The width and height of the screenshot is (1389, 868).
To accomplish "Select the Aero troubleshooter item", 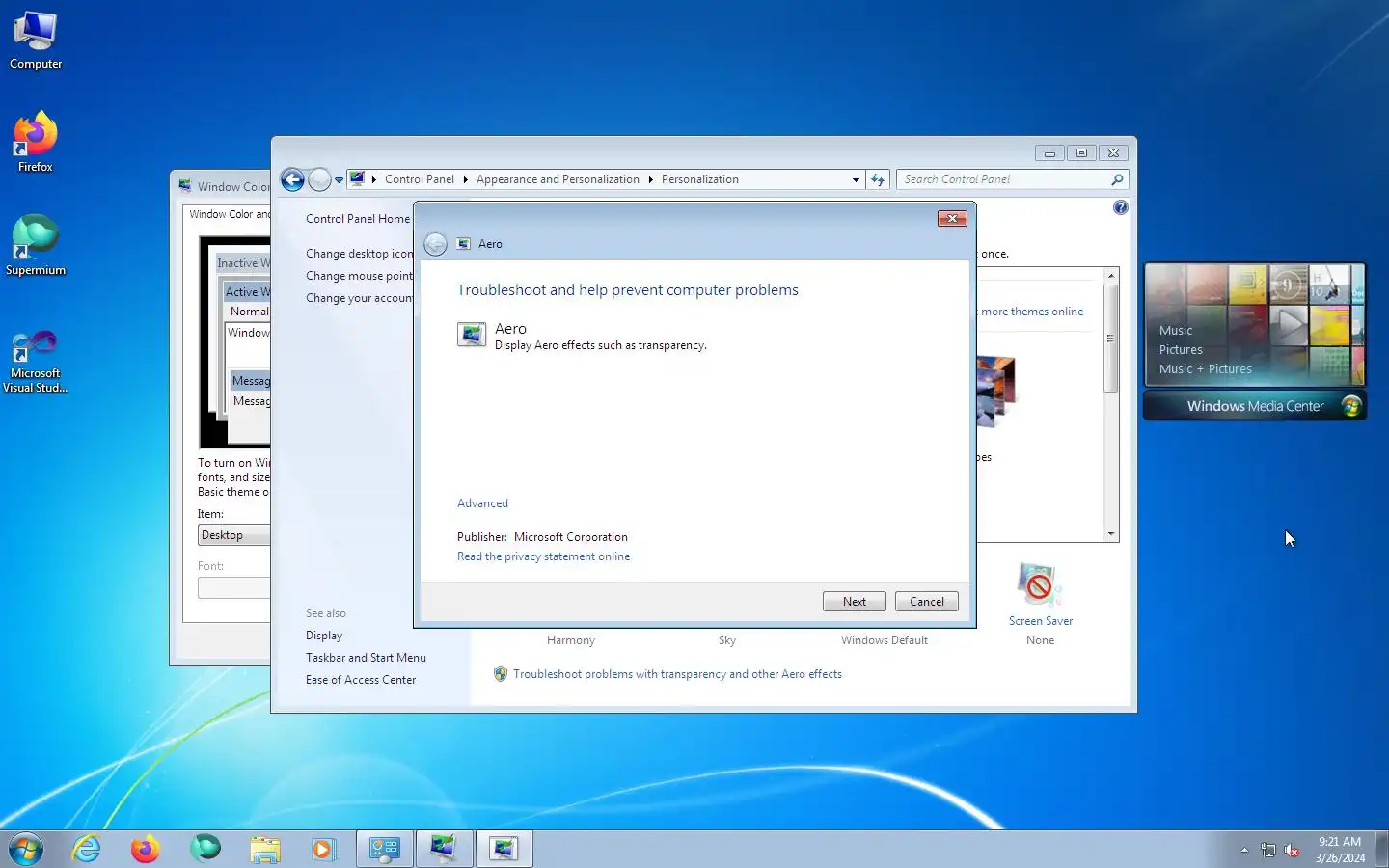I will 582,336.
